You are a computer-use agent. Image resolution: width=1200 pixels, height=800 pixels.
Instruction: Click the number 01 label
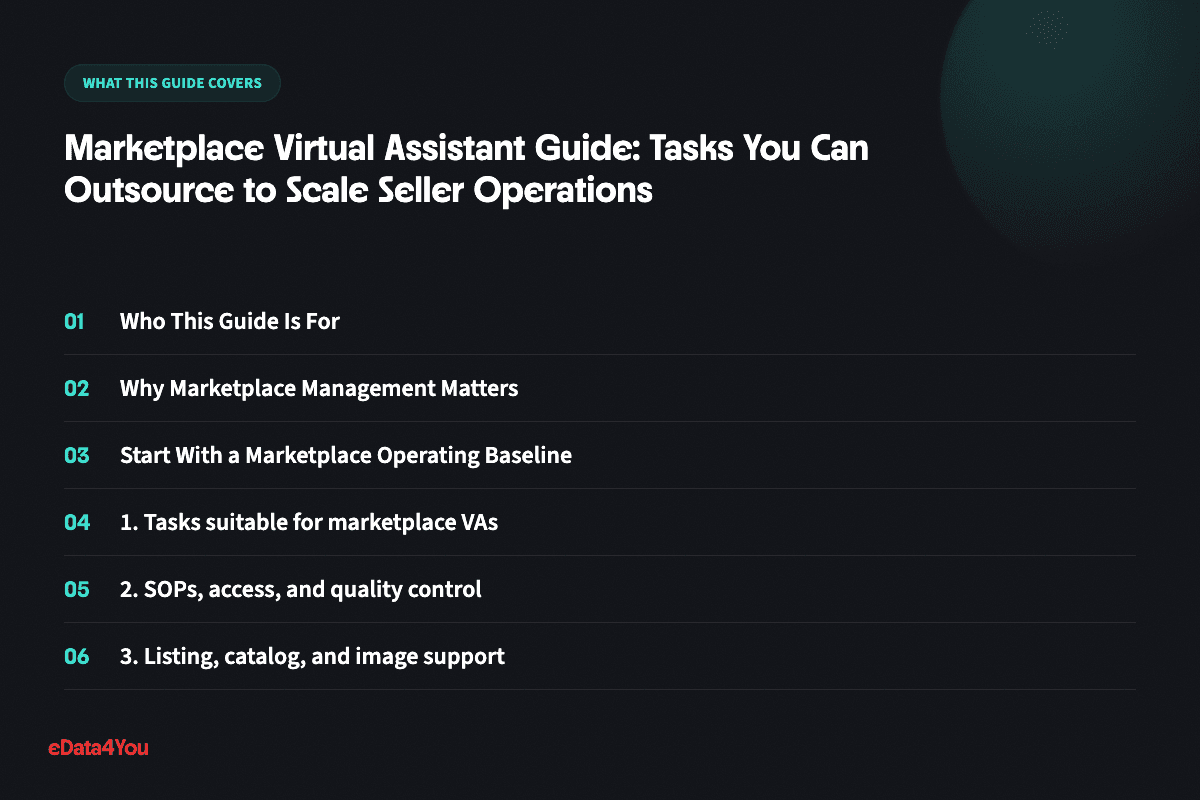pos(75,321)
